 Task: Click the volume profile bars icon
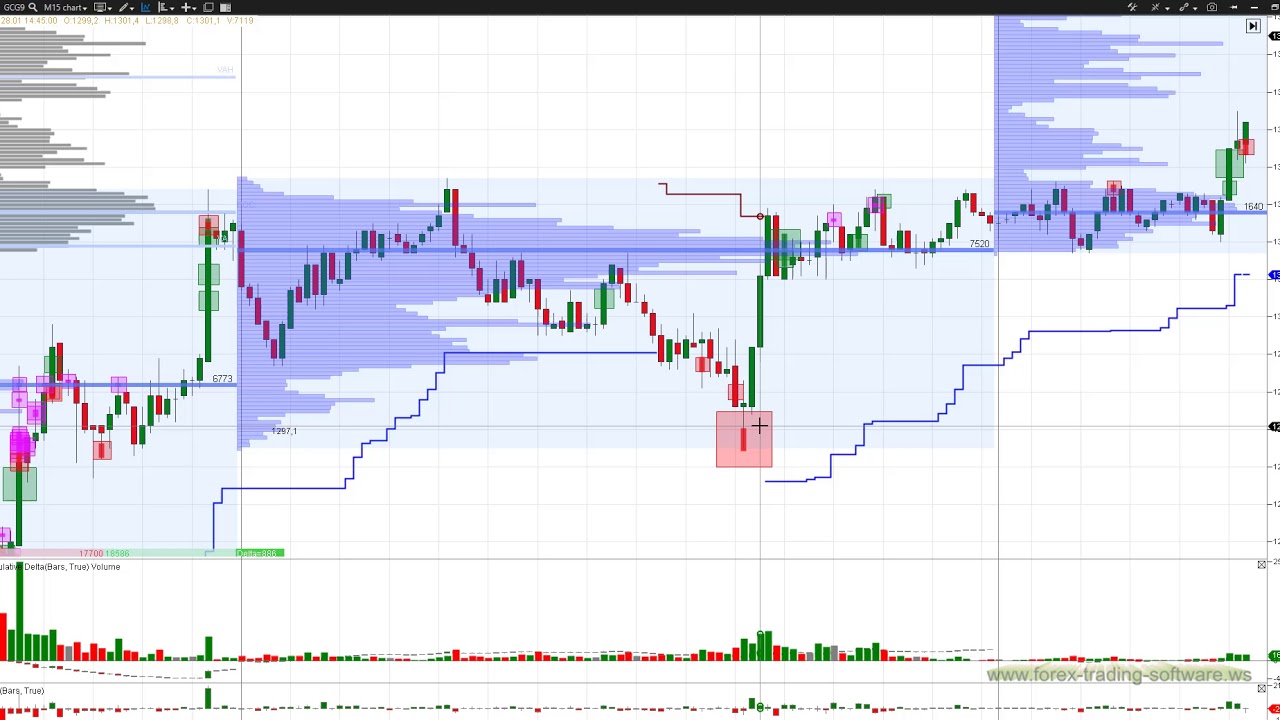(x=163, y=7)
